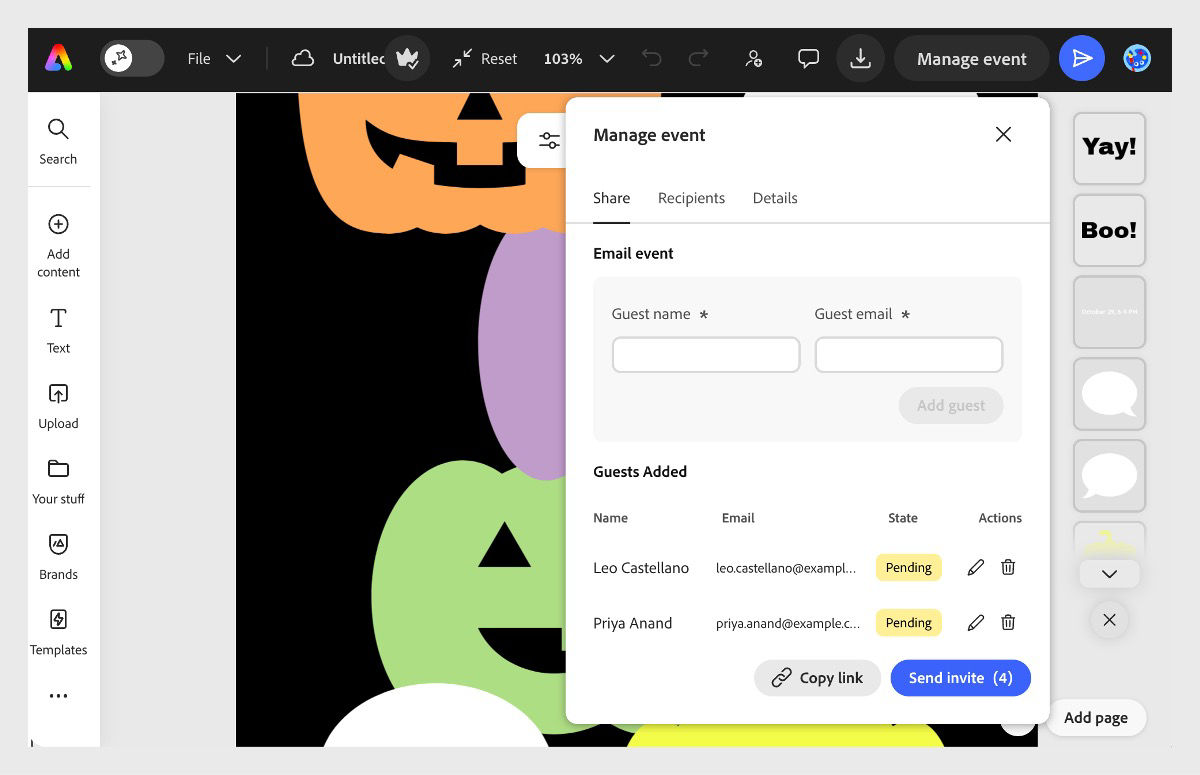Select the second speech bubble thumbnail

(1109, 476)
